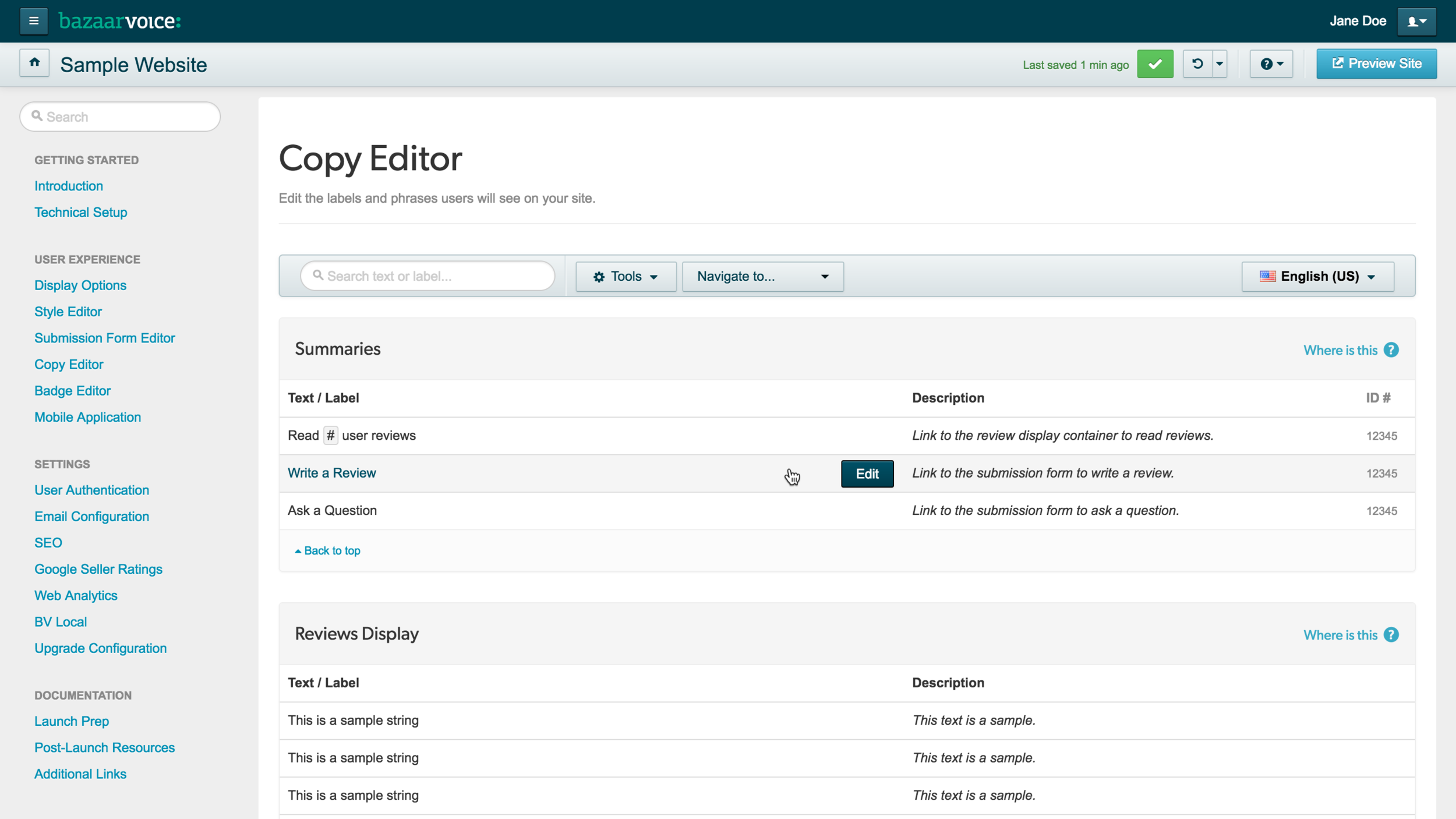Select Copy Editor in the sidebar

point(69,364)
